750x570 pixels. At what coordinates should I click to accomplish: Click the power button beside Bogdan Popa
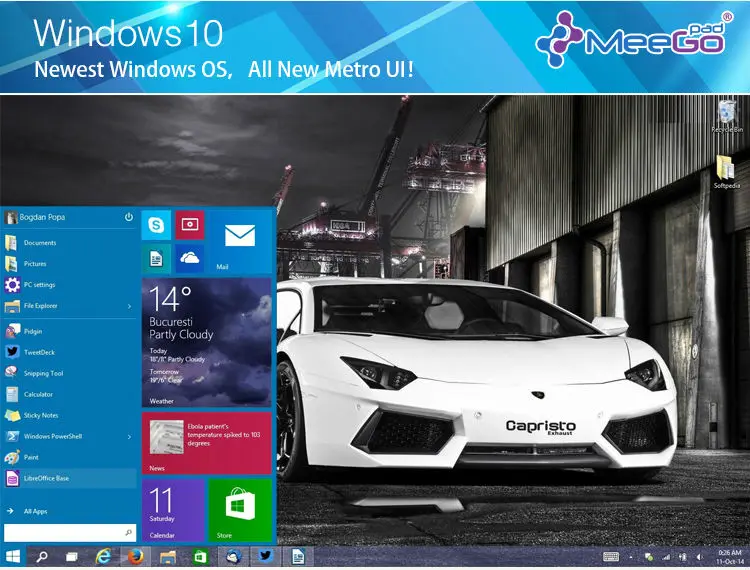(129, 217)
